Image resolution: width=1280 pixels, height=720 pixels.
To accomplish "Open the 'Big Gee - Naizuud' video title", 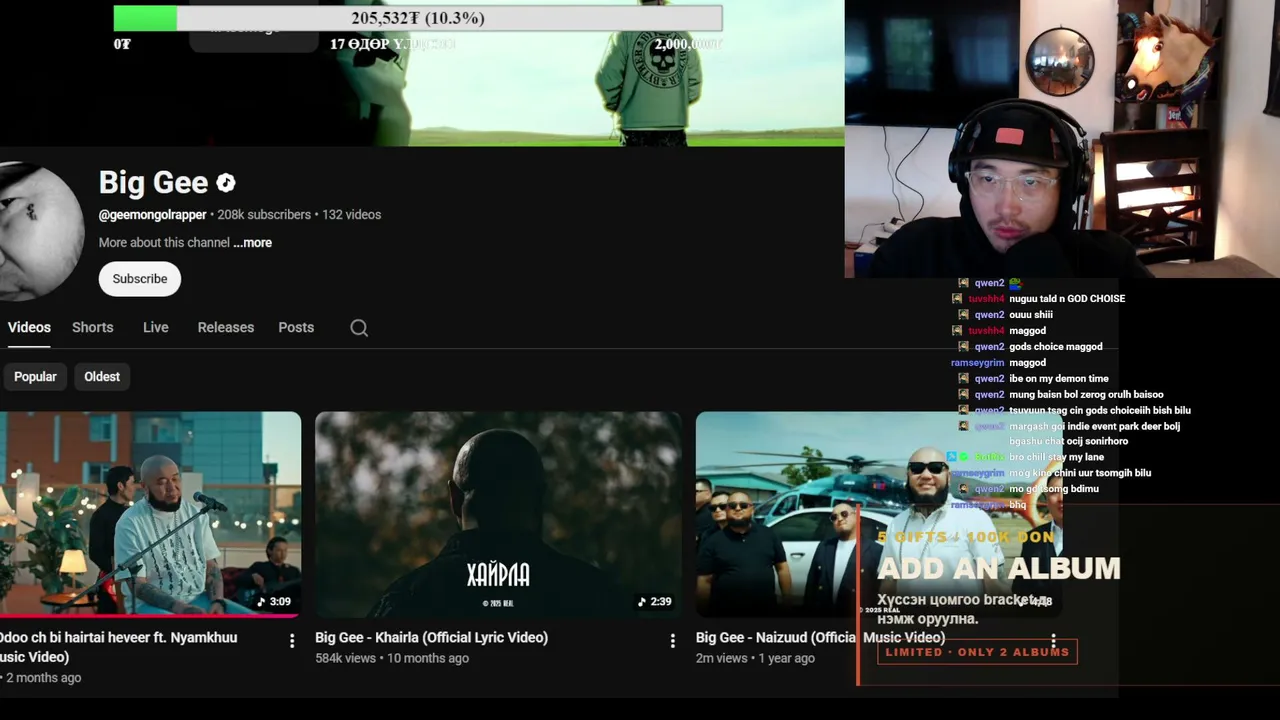I will (x=820, y=637).
